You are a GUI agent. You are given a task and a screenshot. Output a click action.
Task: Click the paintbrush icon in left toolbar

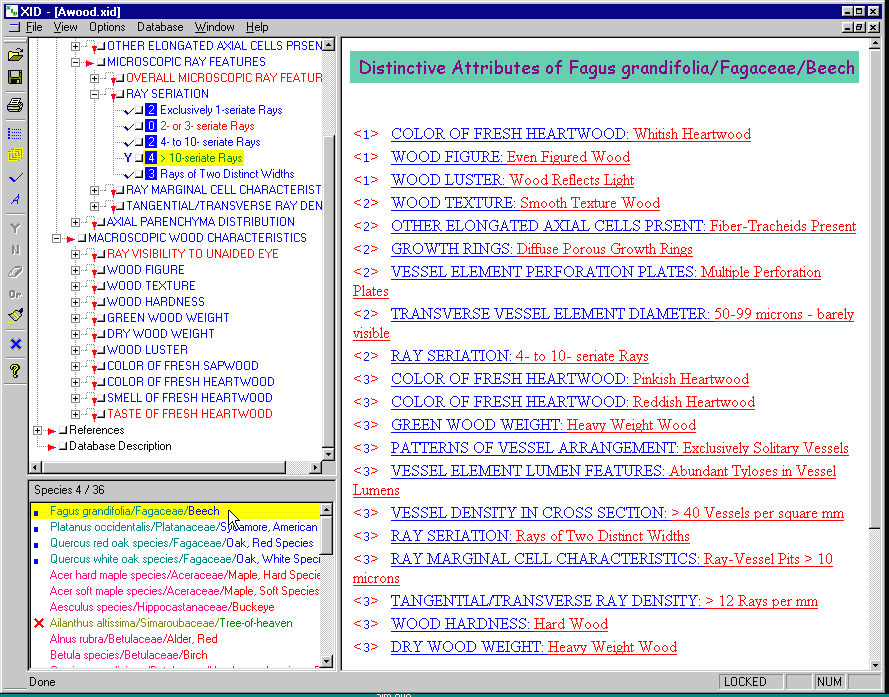click(15, 316)
